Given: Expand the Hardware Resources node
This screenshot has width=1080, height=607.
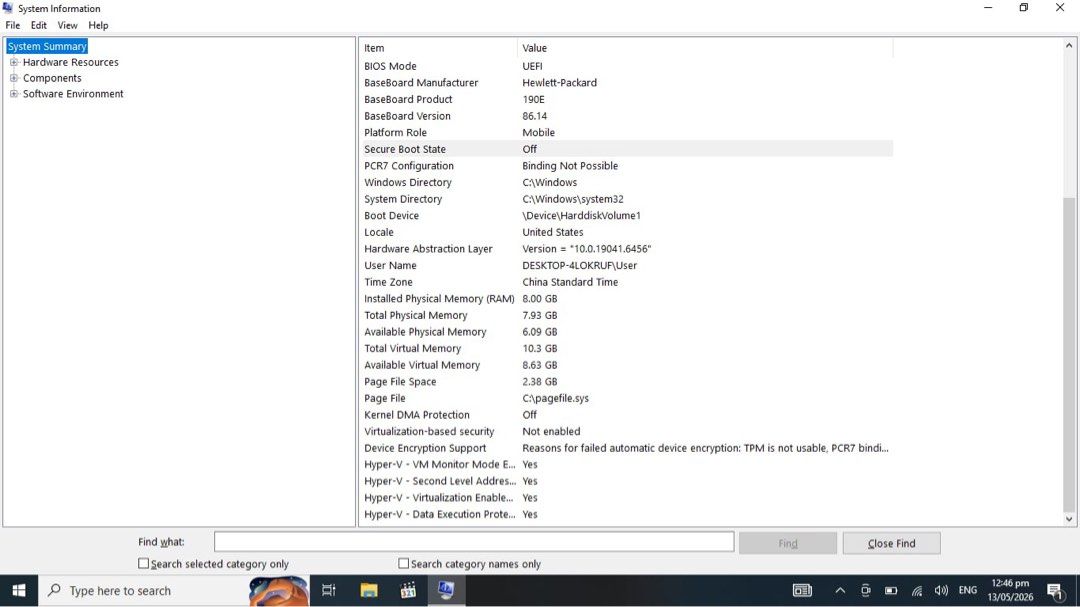Looking at the screenshot, I should click(x=14, y=62).
